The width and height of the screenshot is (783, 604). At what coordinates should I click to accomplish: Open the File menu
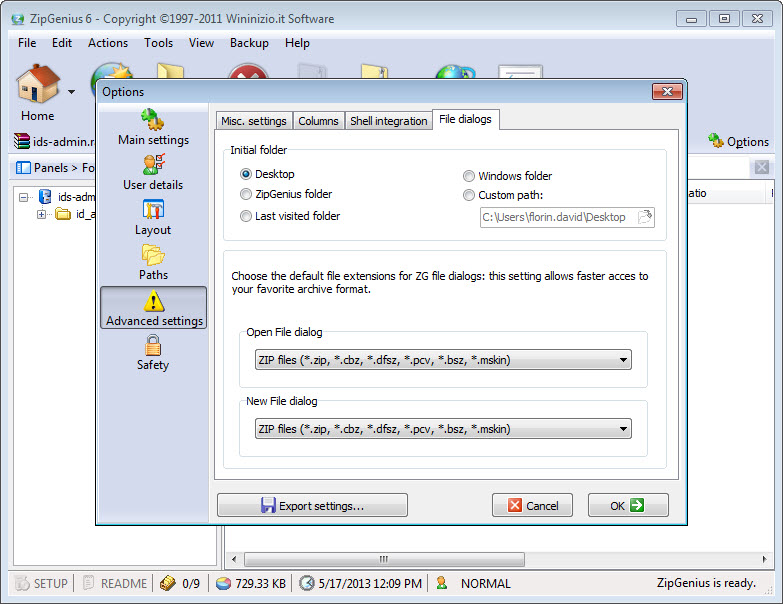27,43
